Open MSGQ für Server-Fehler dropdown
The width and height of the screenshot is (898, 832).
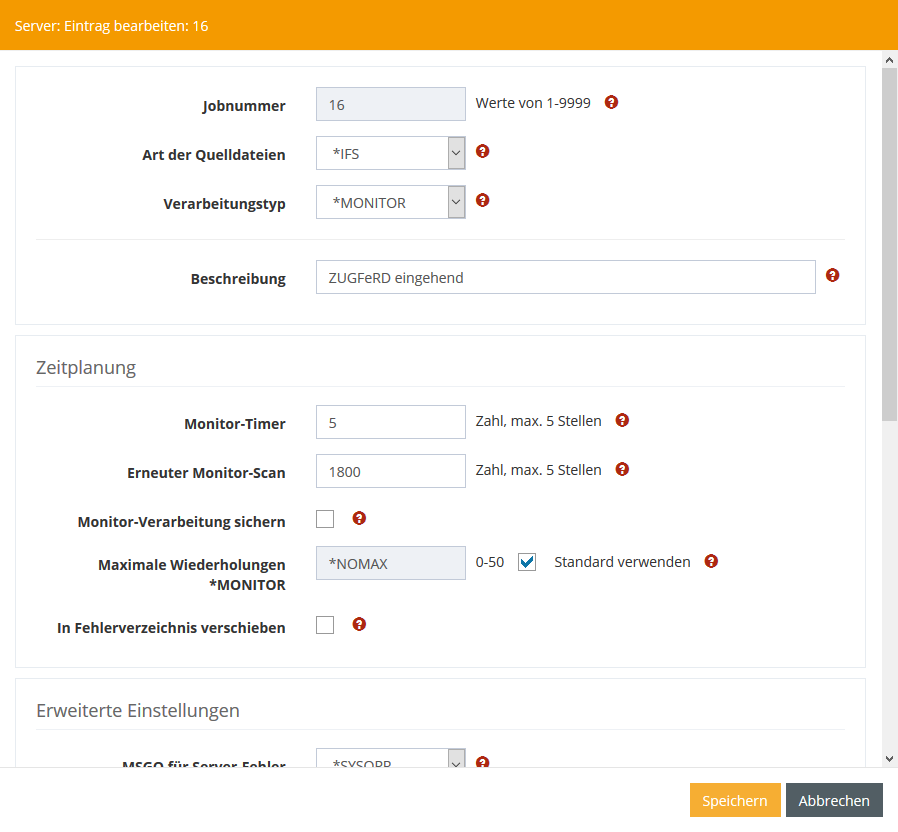click(x=391, y=762)
